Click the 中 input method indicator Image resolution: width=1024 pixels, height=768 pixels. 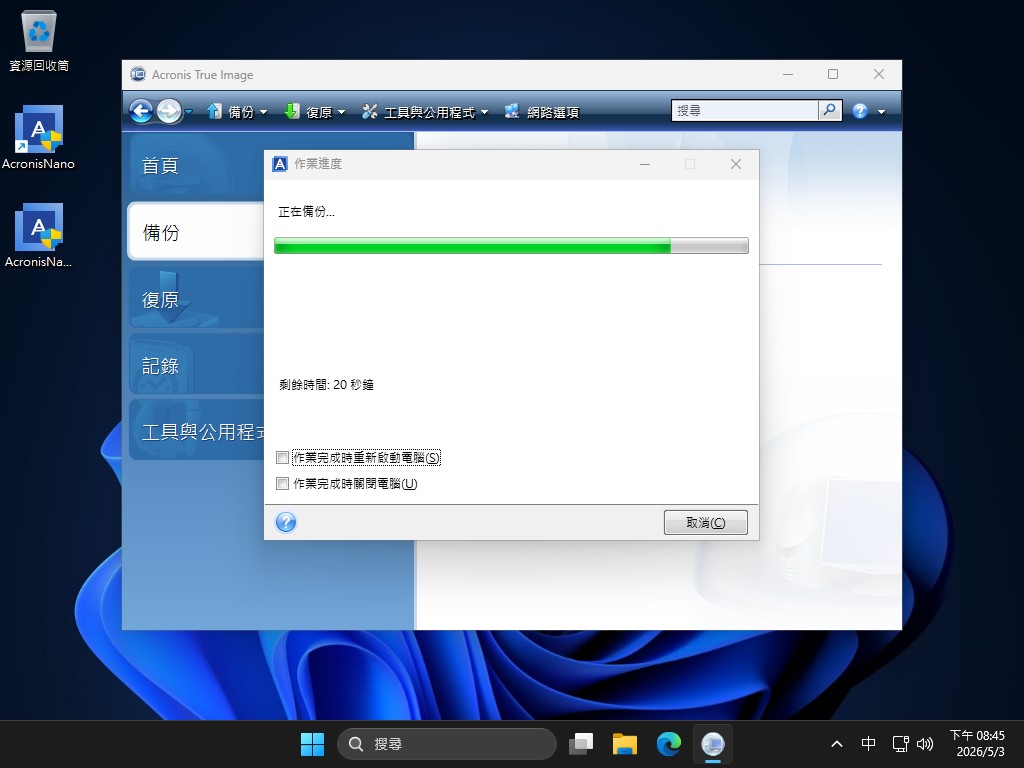click(x=868, y=744)
